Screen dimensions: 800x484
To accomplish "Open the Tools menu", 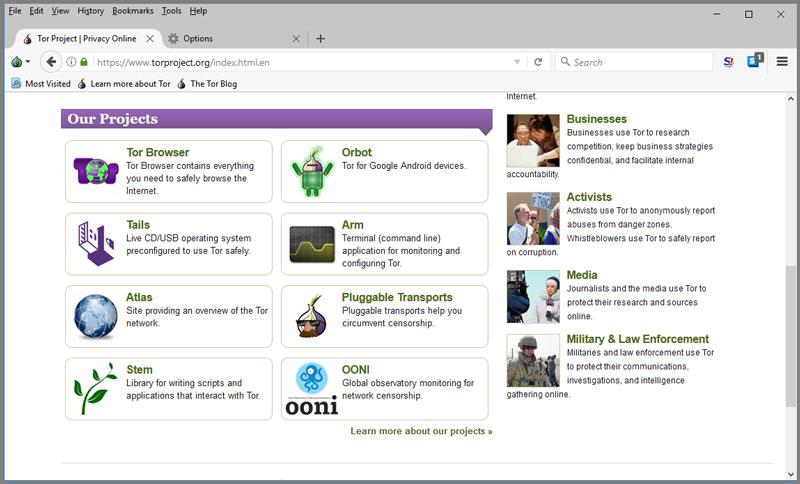I will [171, 11].
